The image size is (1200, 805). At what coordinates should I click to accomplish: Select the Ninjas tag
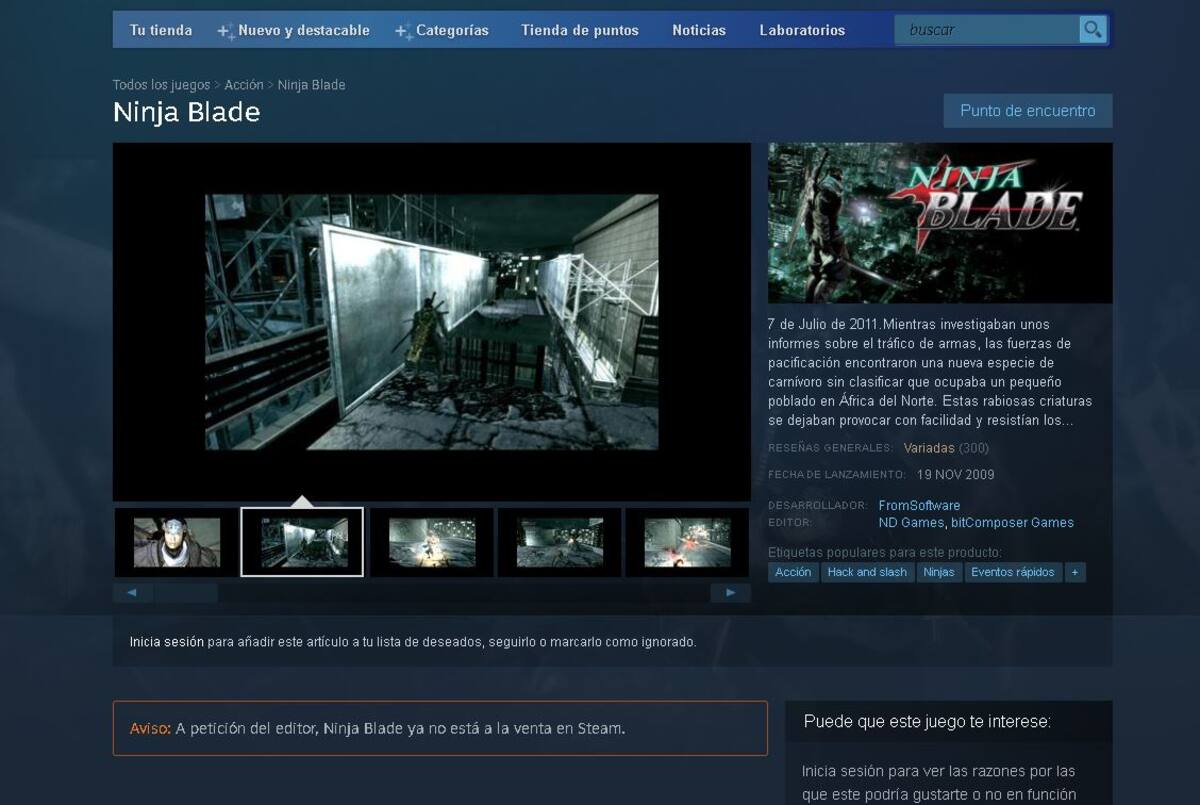[x=939, y=572]
